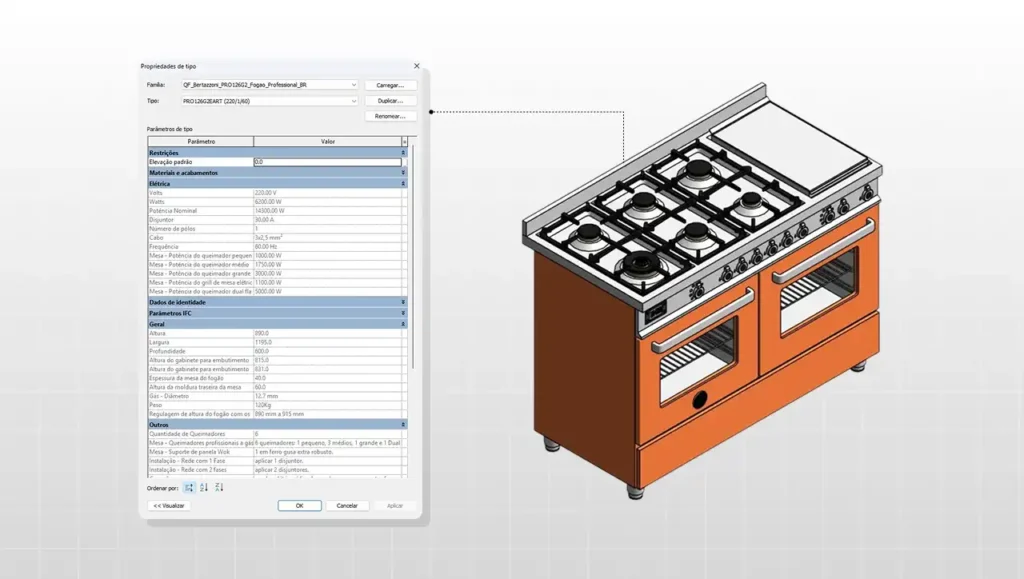The image size is (1024, 579).
Task: Sort parameters ascending with the A-Z icon
Action: [204, 488]
